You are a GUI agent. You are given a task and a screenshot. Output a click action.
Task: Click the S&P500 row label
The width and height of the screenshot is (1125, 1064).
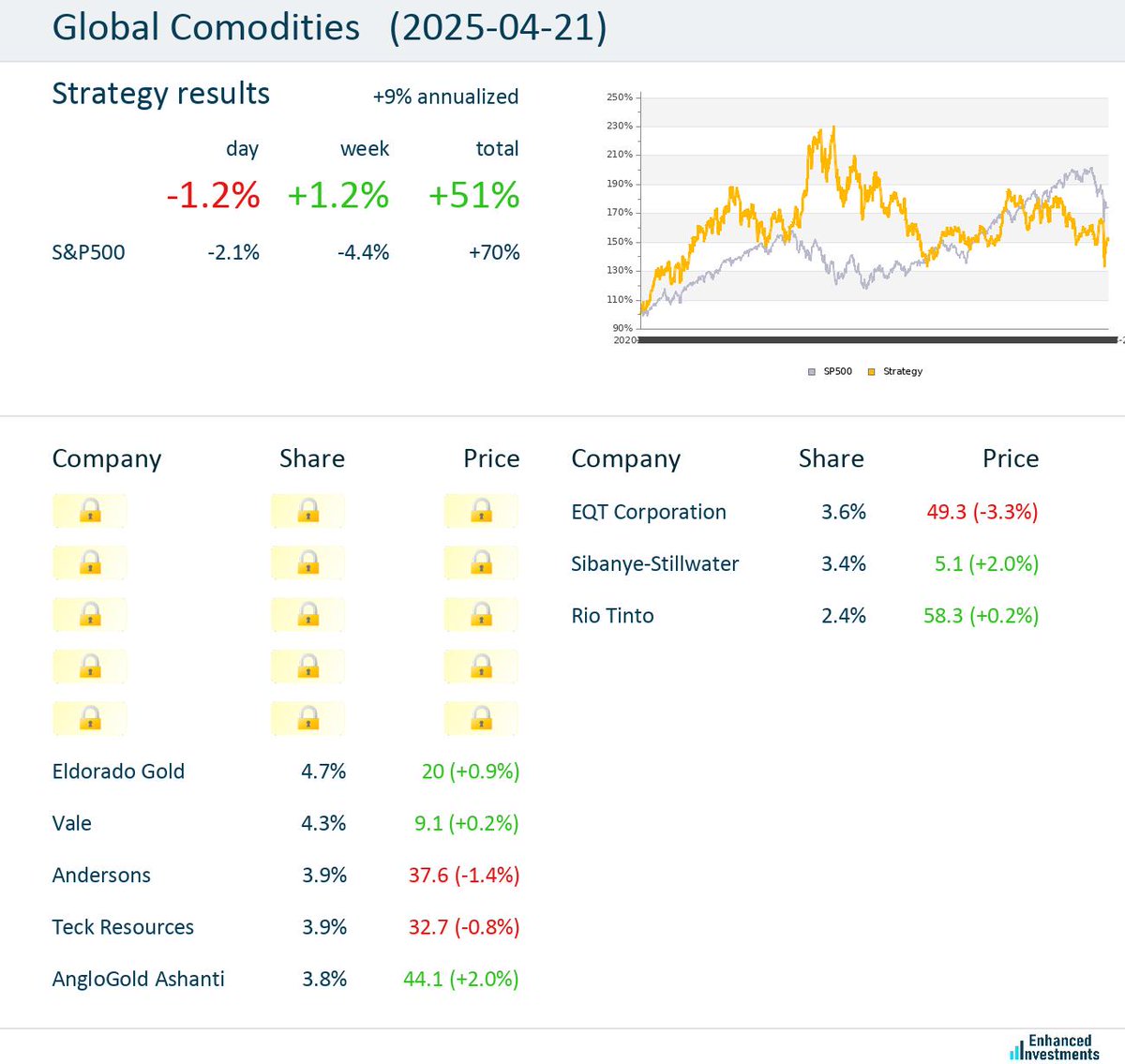[88, 252]
